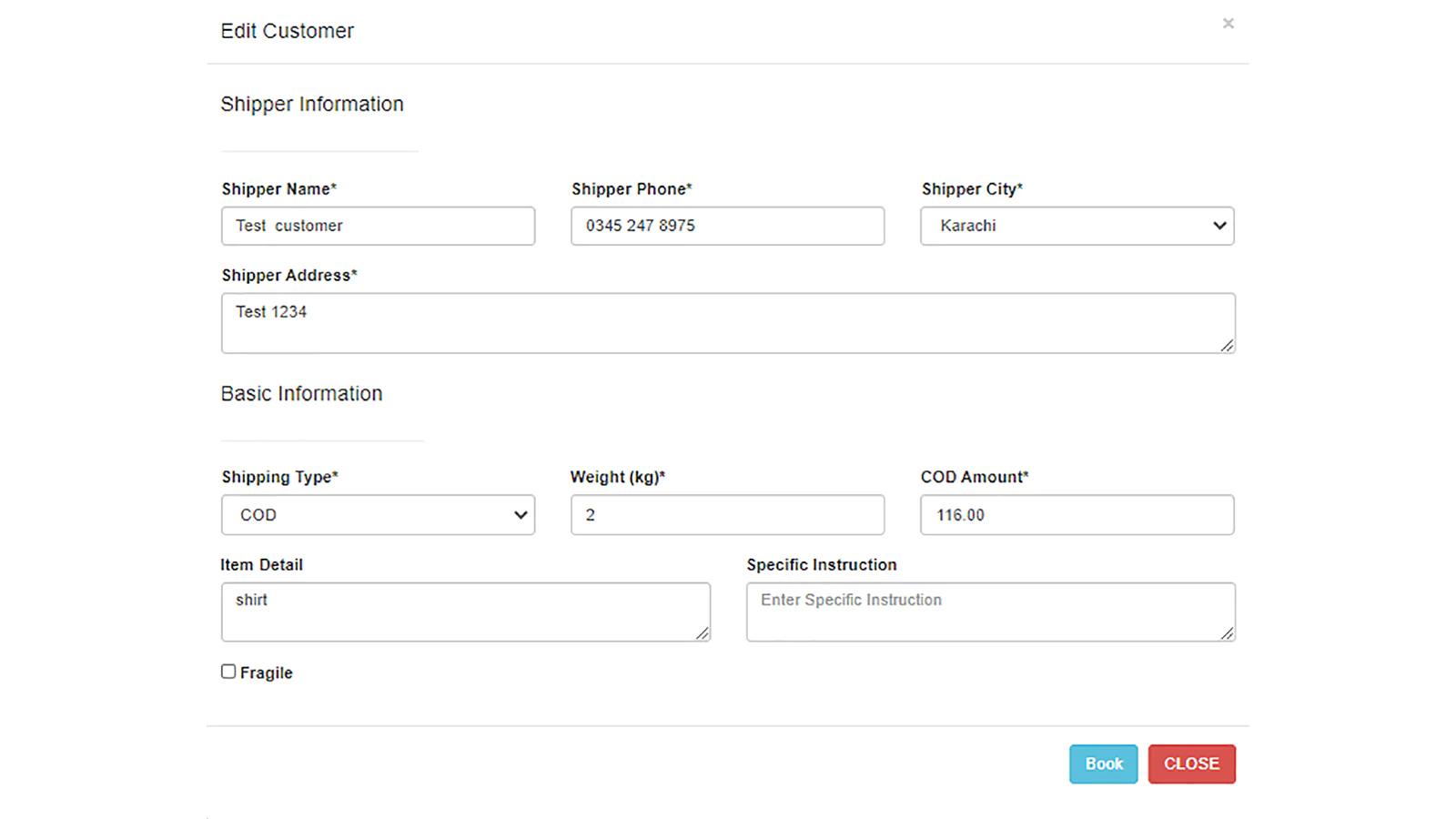This screenshot has height=819, width=1456.
Task: Click the Shipper Name text field
Action: tap(378, 226)
